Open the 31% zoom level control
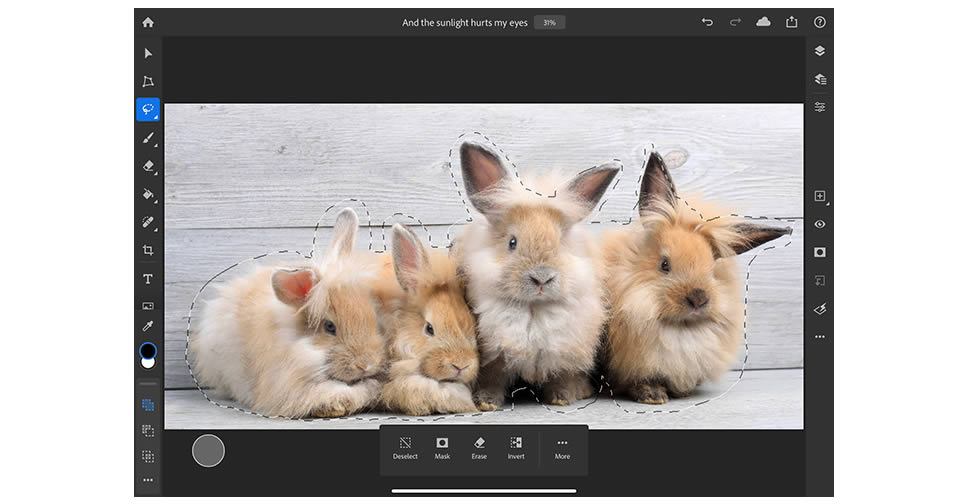The width and height of the screenshot is (968, 504). click(x=548, y=22)
